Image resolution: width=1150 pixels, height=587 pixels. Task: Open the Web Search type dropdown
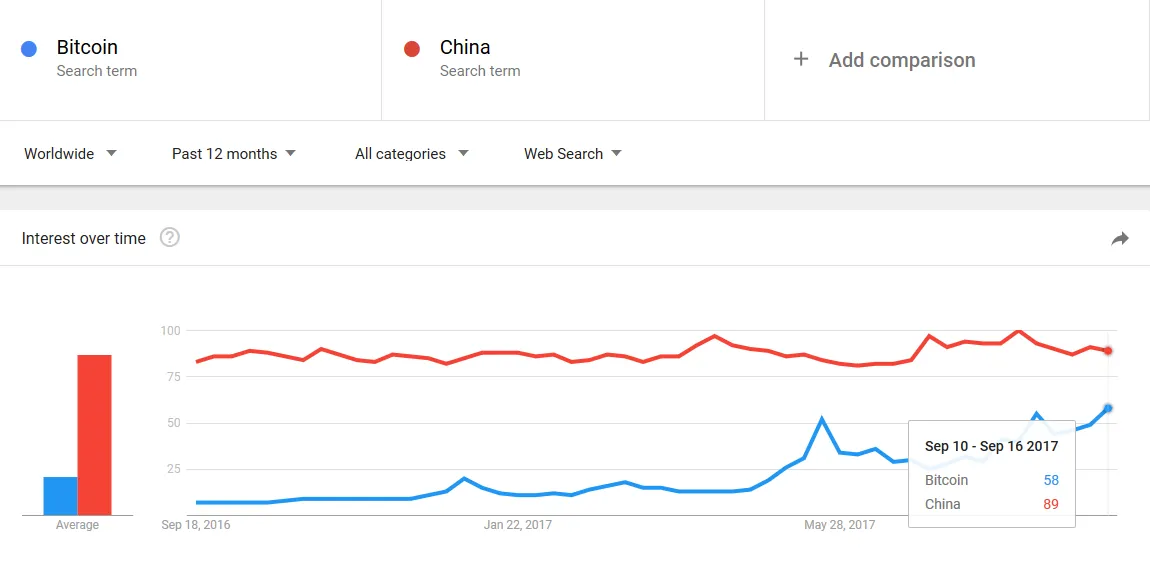572,154
